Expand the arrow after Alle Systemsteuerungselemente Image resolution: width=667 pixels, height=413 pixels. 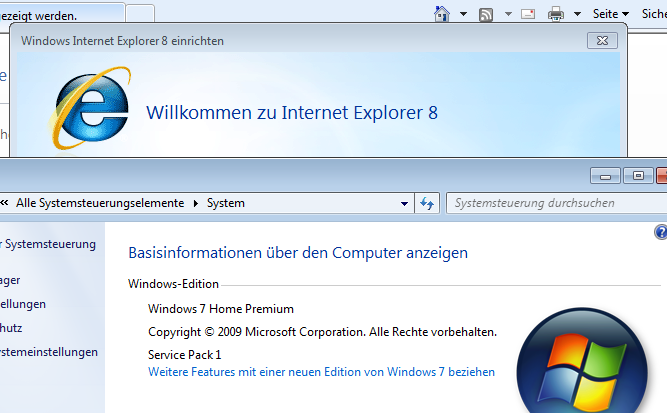pyautogui.click(x=196, y=203)
